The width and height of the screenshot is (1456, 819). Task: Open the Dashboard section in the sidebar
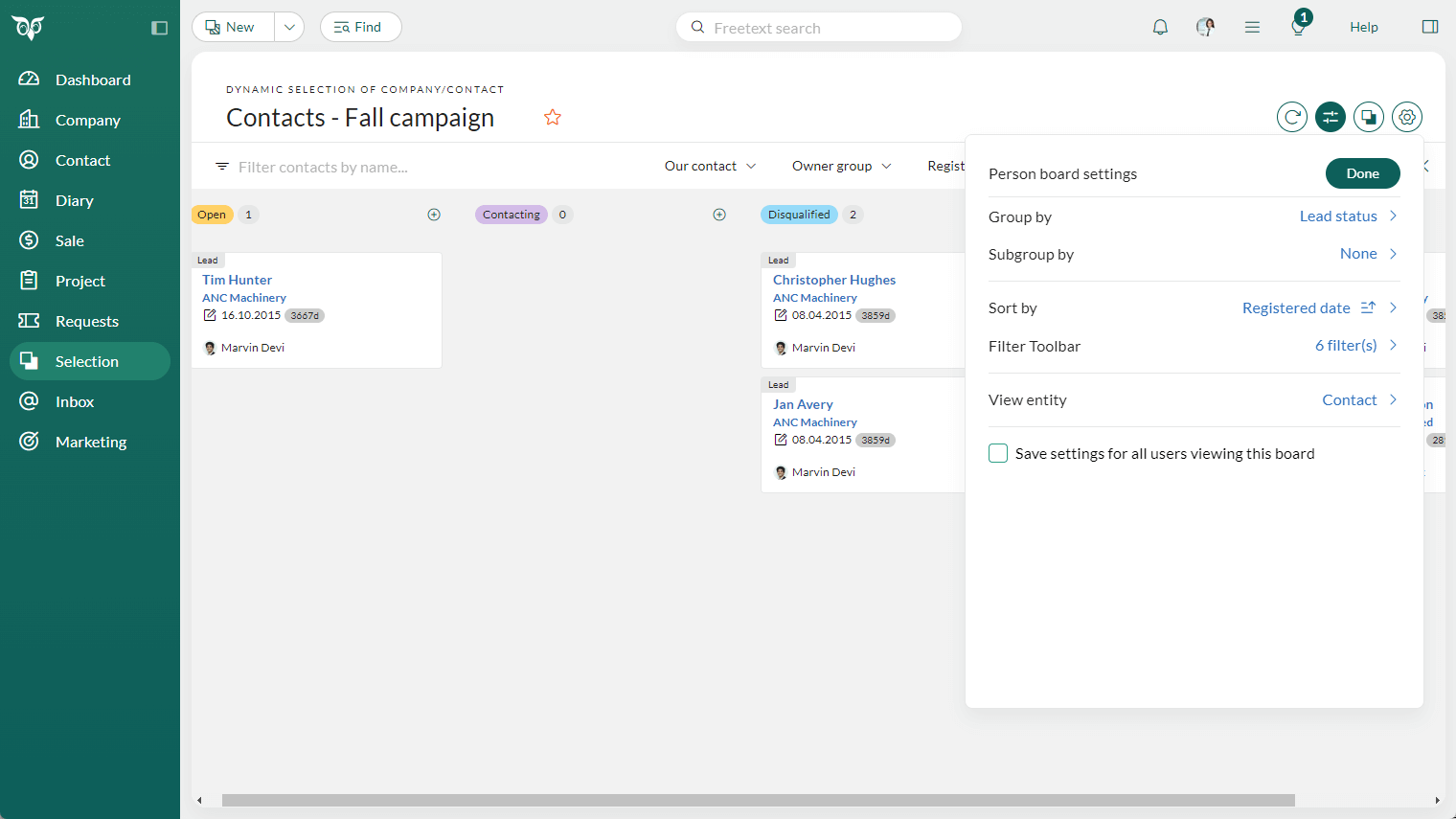[x=92, y=80]
